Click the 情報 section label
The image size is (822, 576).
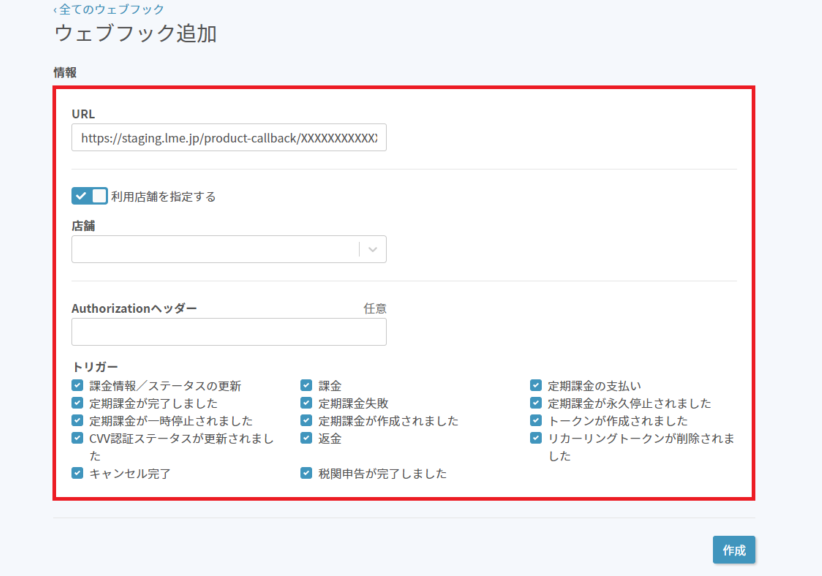pos(65,72)
